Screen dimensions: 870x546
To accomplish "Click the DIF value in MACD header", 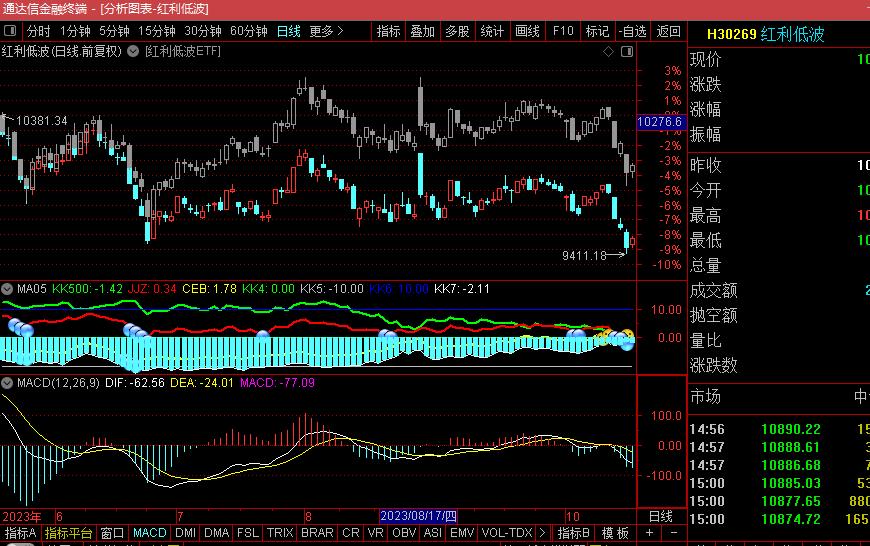I will (x=135, y=383).
